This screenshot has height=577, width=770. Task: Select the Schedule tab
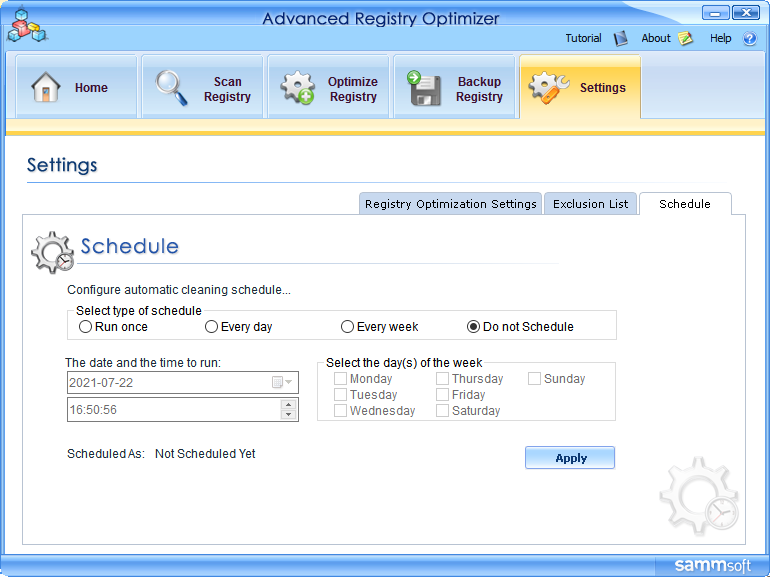click(x=685, y=204)
